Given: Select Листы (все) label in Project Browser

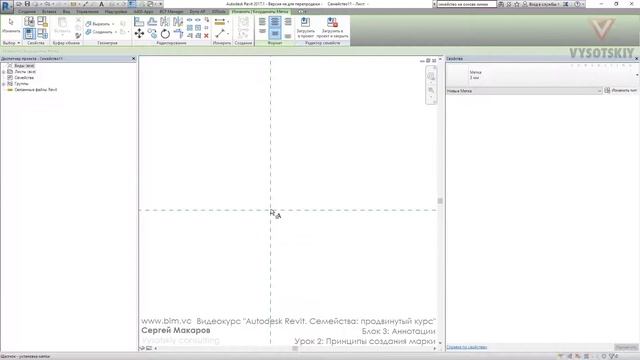Looking at the screenshot, I should coord(25,72).
